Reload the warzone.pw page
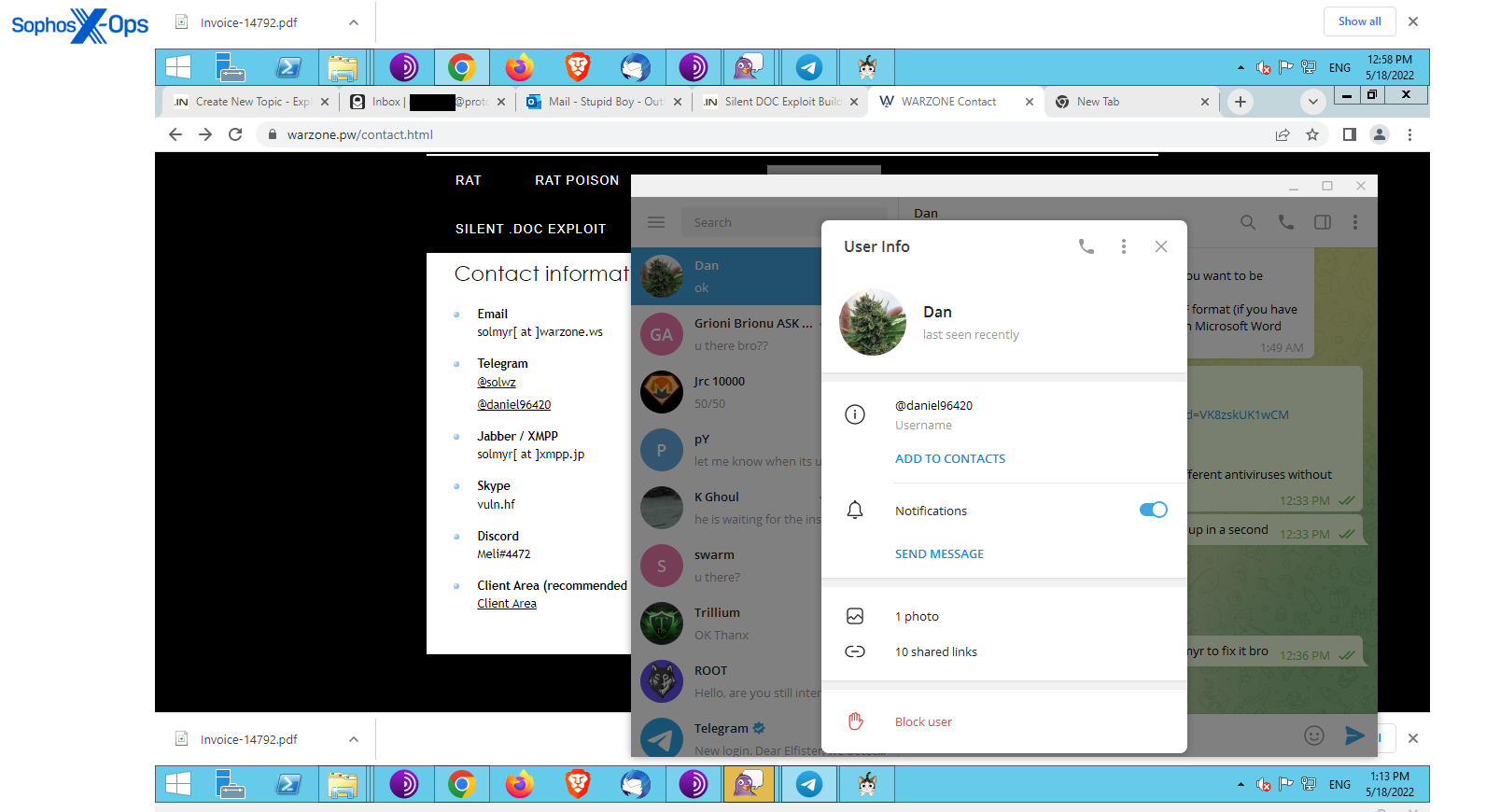Viewport: 1486px width, 812px height. pos(235,134)
